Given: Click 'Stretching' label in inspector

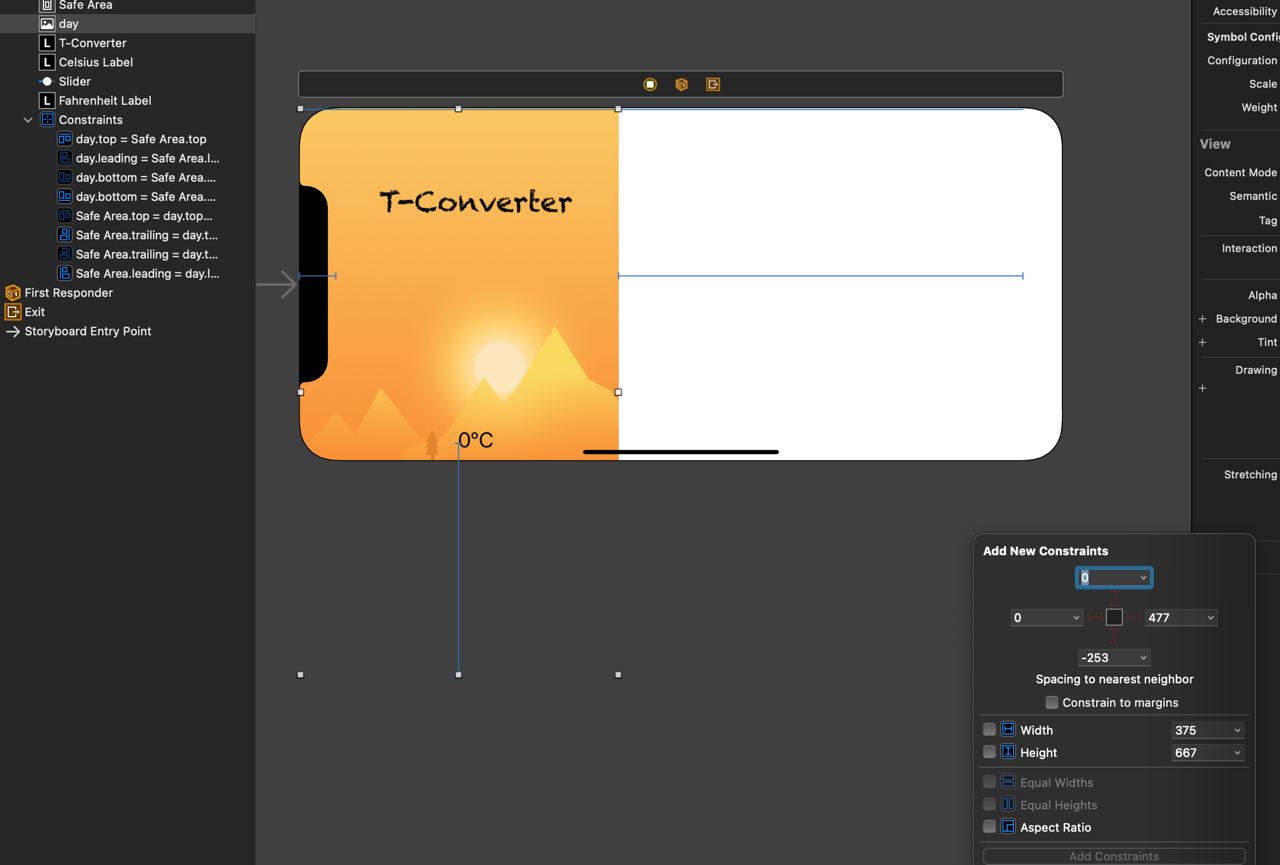Looking at the screenshot, I should [1250, 474].
